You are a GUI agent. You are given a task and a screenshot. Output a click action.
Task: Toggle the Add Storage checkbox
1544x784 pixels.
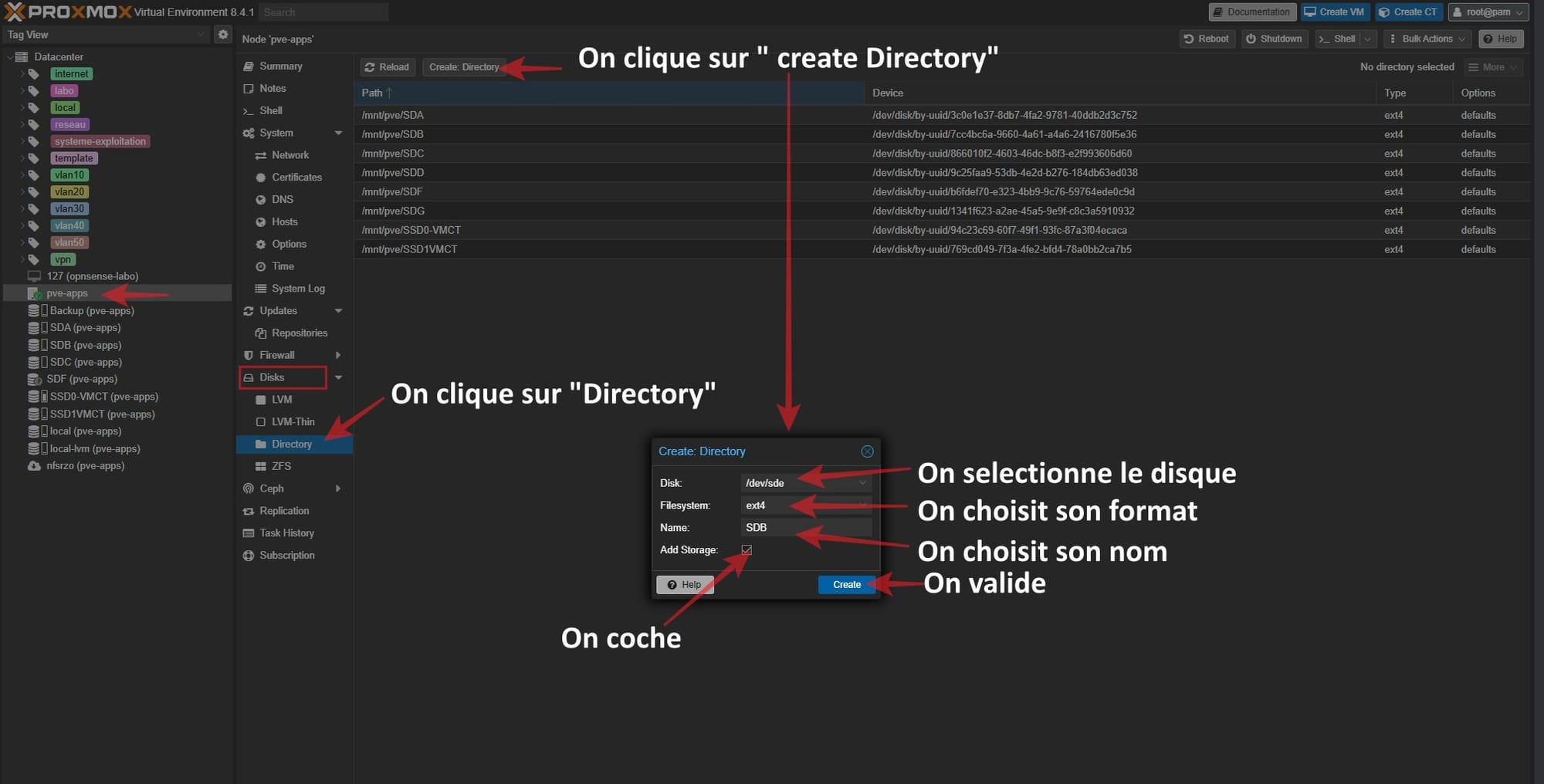coord(747,550)
